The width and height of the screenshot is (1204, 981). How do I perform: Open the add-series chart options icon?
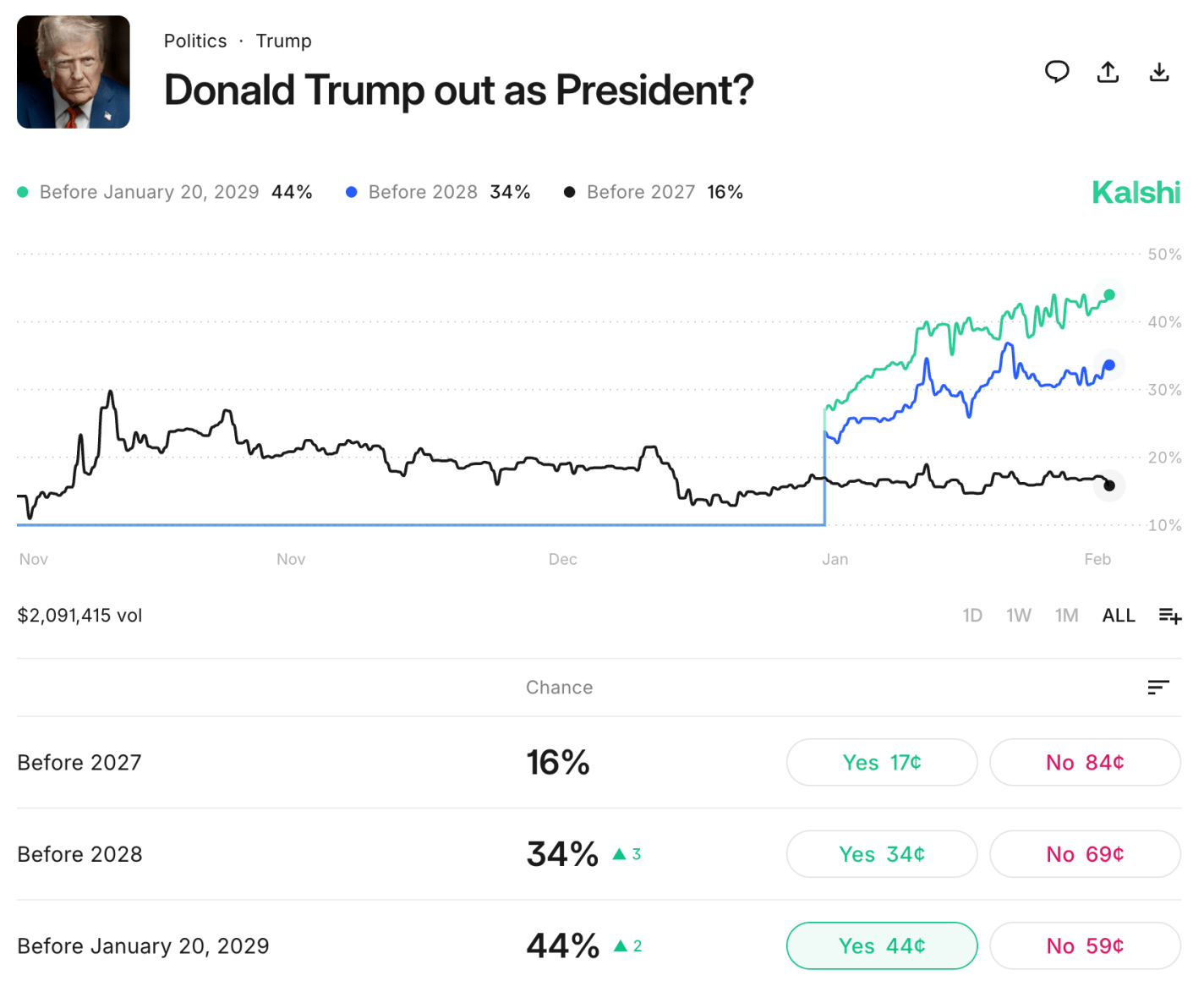[1169, 616]
